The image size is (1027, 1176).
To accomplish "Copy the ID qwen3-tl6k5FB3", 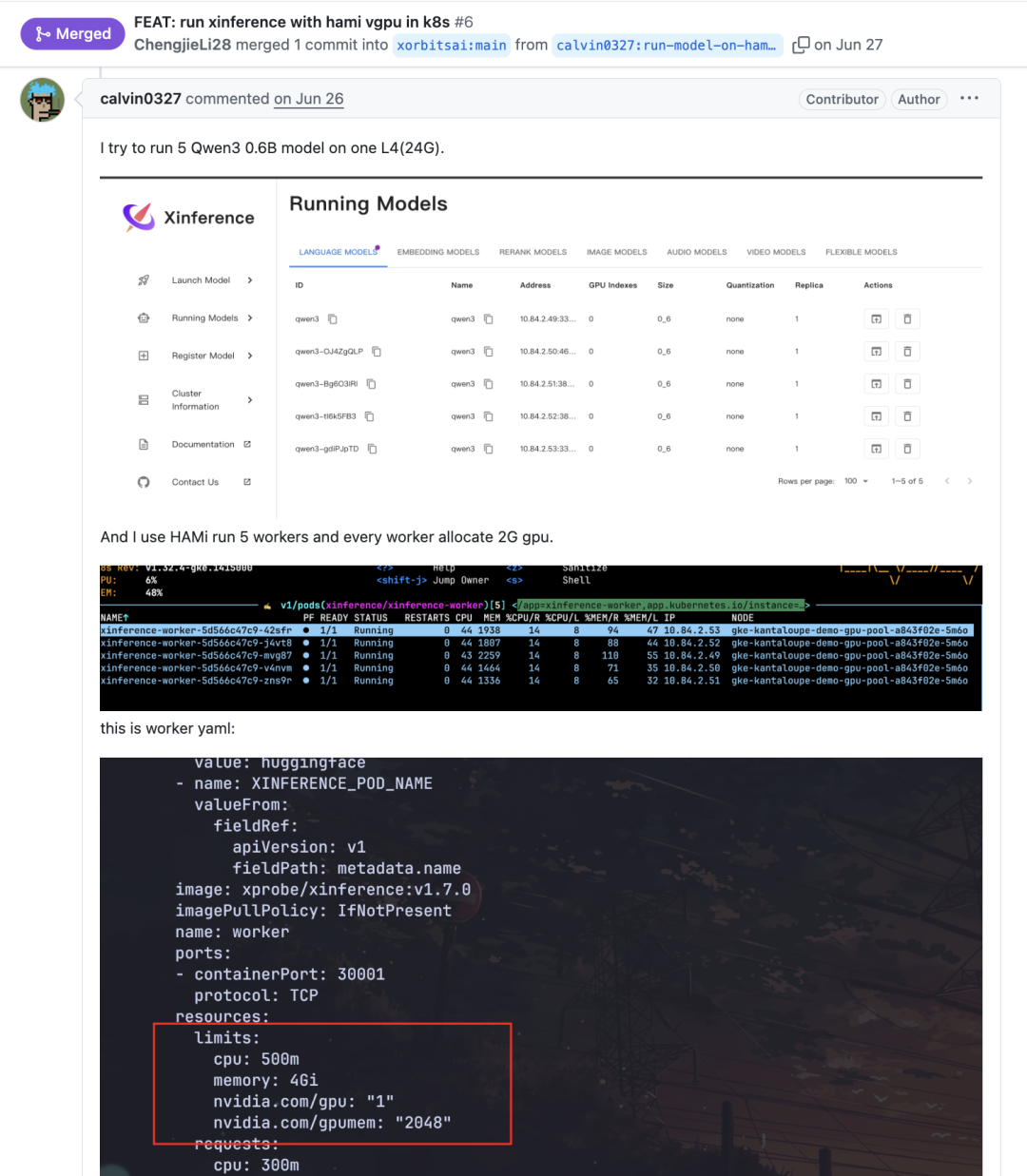I will [x=370, y=416].
